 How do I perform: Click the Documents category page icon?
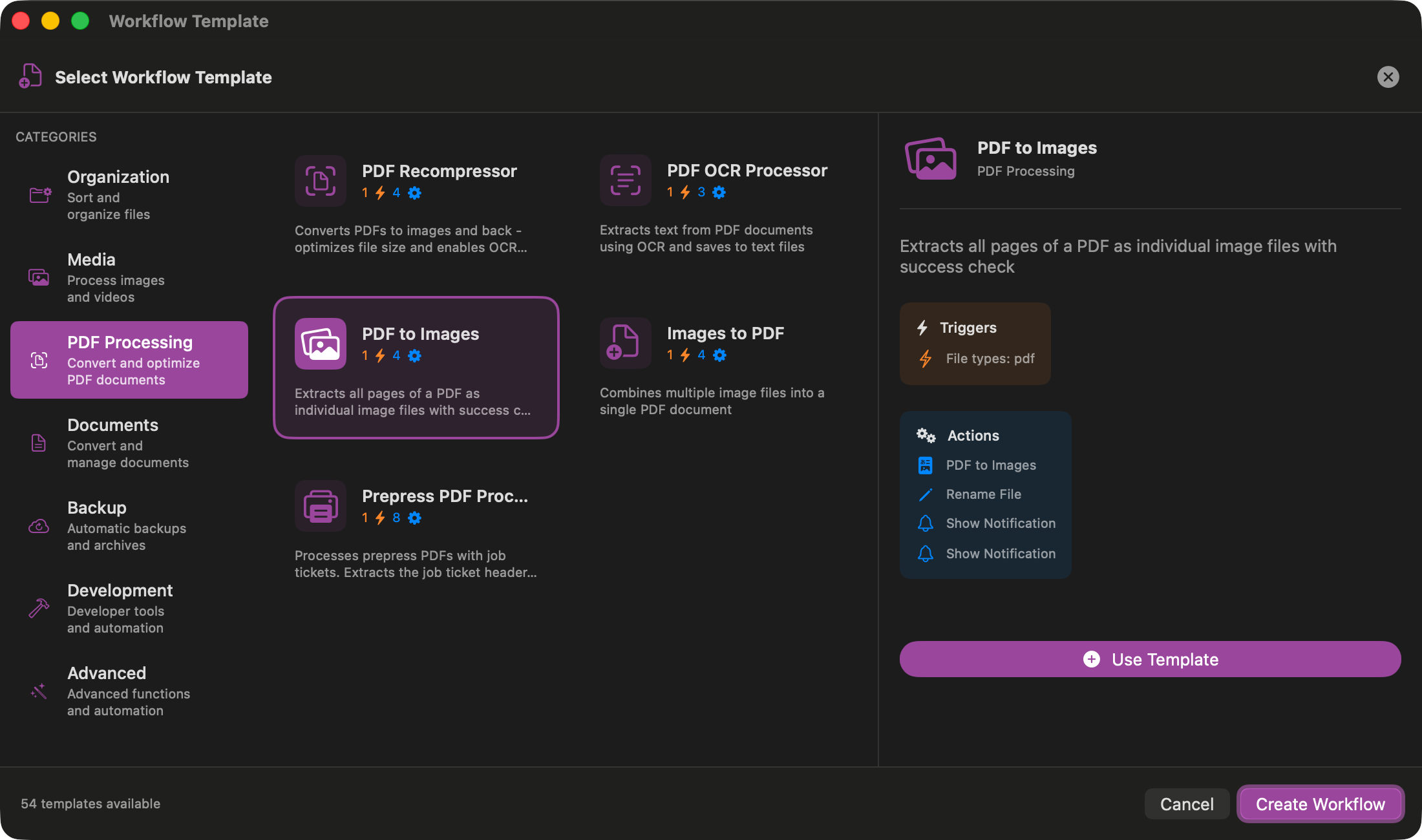(x=39, y=443)
